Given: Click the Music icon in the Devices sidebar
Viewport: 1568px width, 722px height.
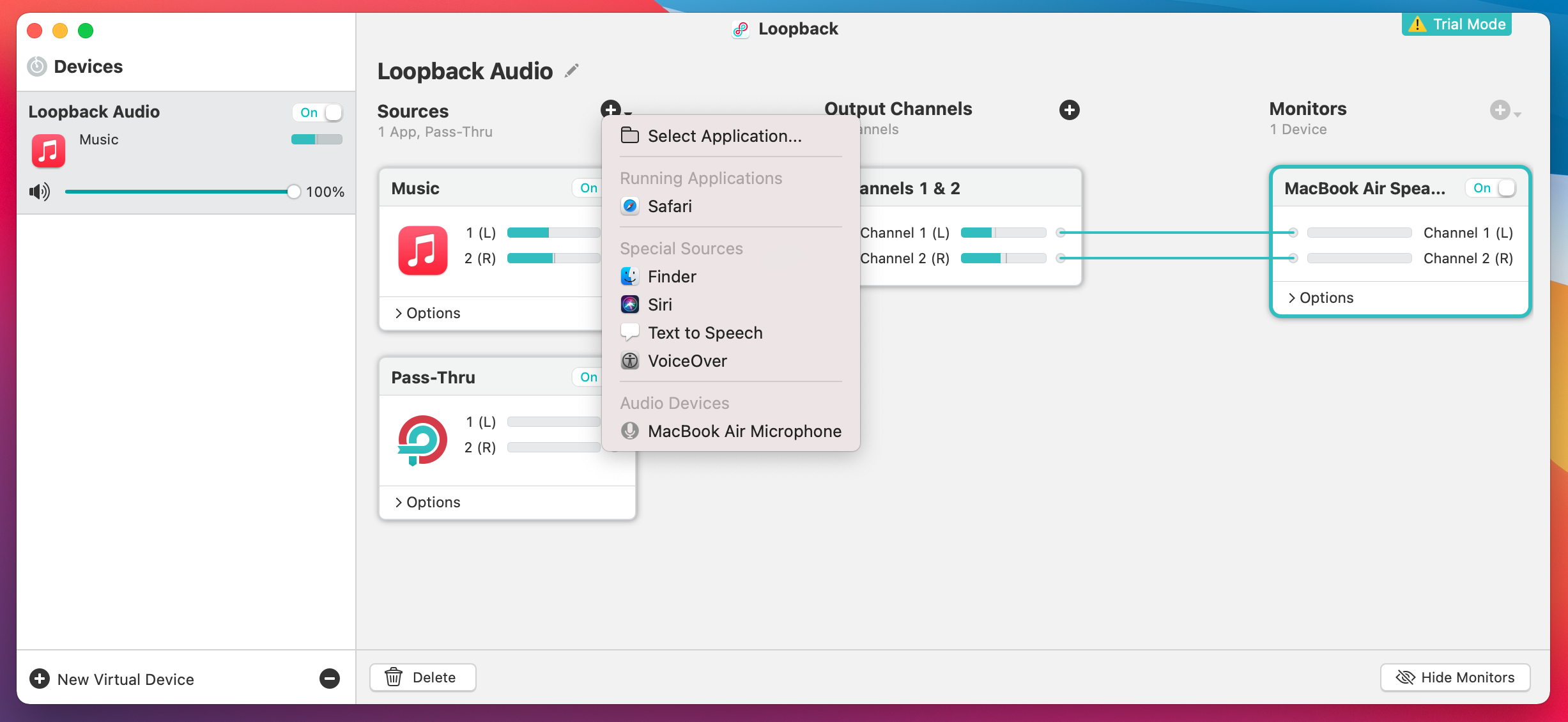Looking at the screenshot, I should coord(49,151).
